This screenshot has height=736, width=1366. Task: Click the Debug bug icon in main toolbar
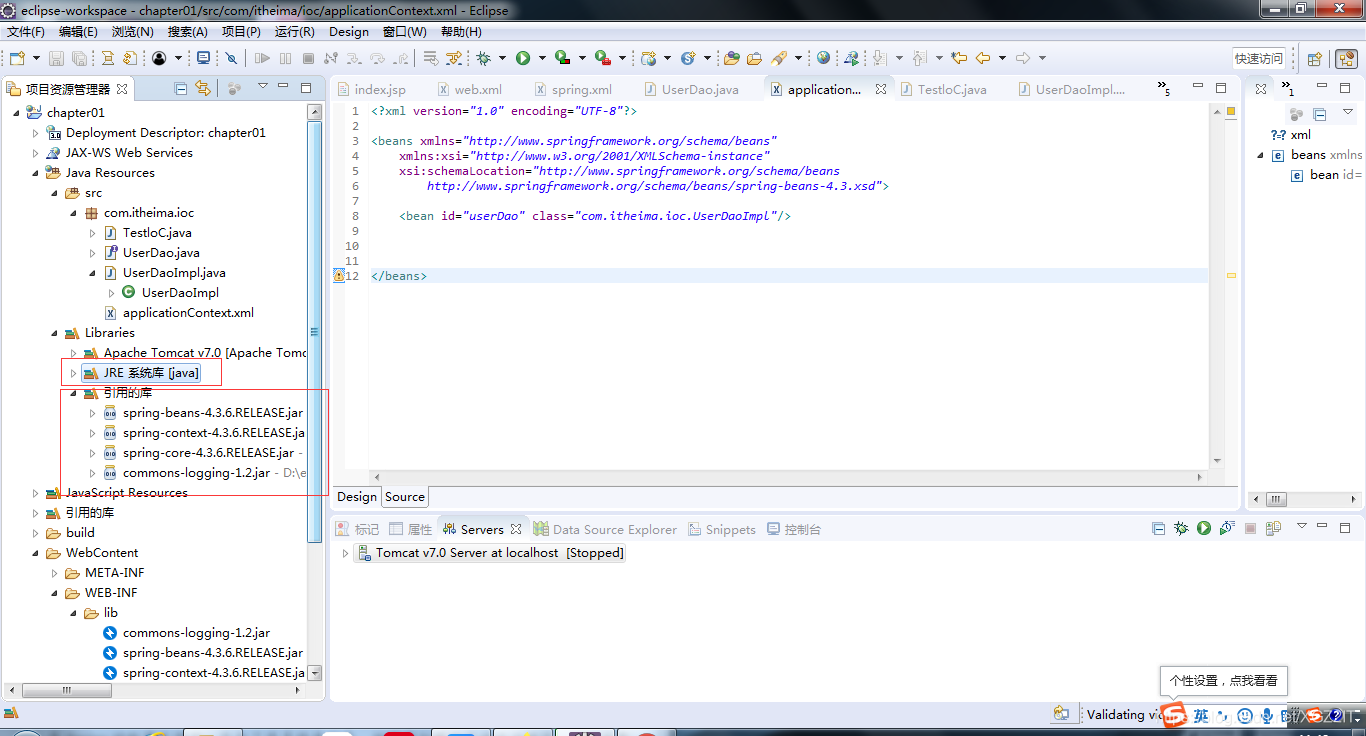coord(483,58)
